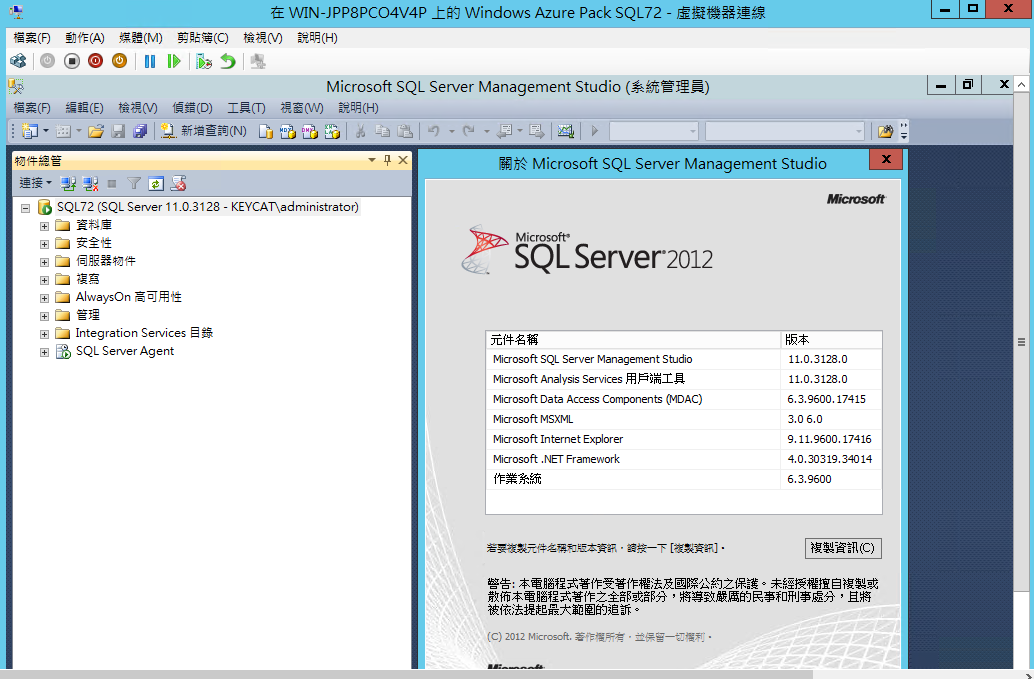Click the Database Engine Query icon
Screen dimensions: 1034x679
[266, 131]
